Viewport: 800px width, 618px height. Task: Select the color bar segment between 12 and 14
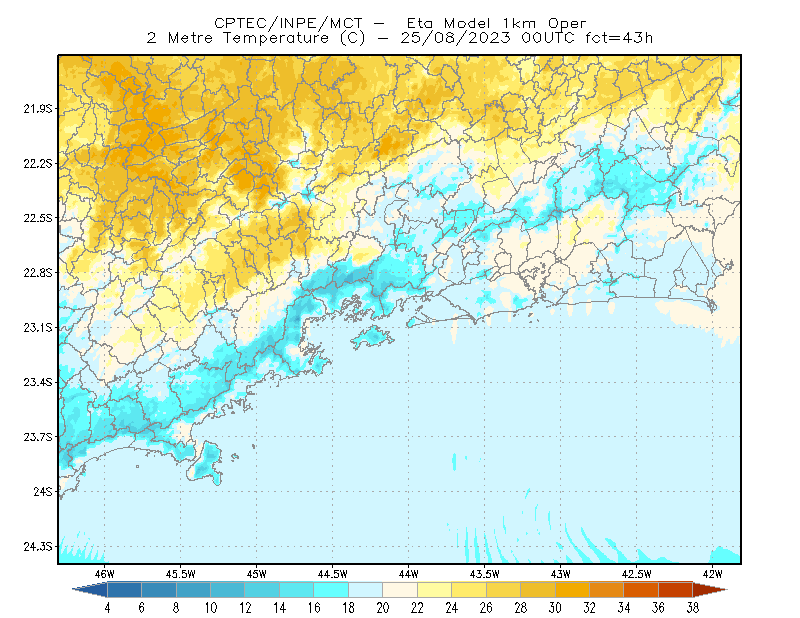coord(262,590)
